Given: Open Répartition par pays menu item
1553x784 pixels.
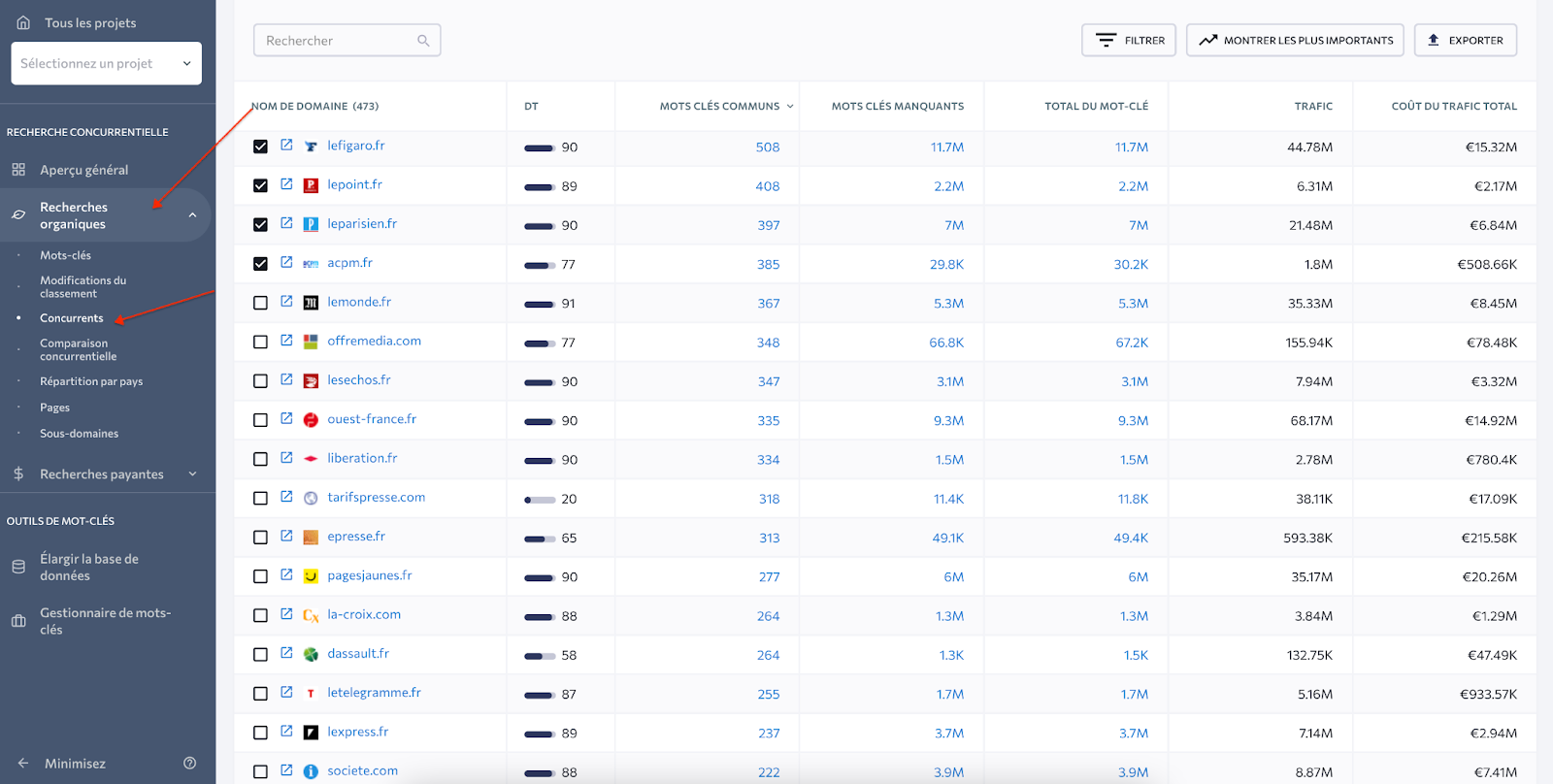Looking at the screenshot, I should [x=91, y=381].
